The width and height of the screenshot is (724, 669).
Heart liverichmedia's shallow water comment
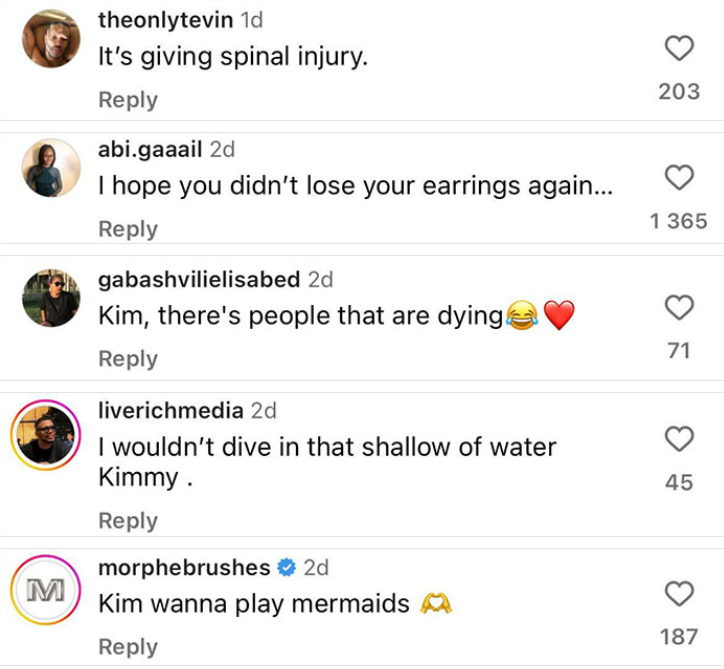click(x=679, y=438)
